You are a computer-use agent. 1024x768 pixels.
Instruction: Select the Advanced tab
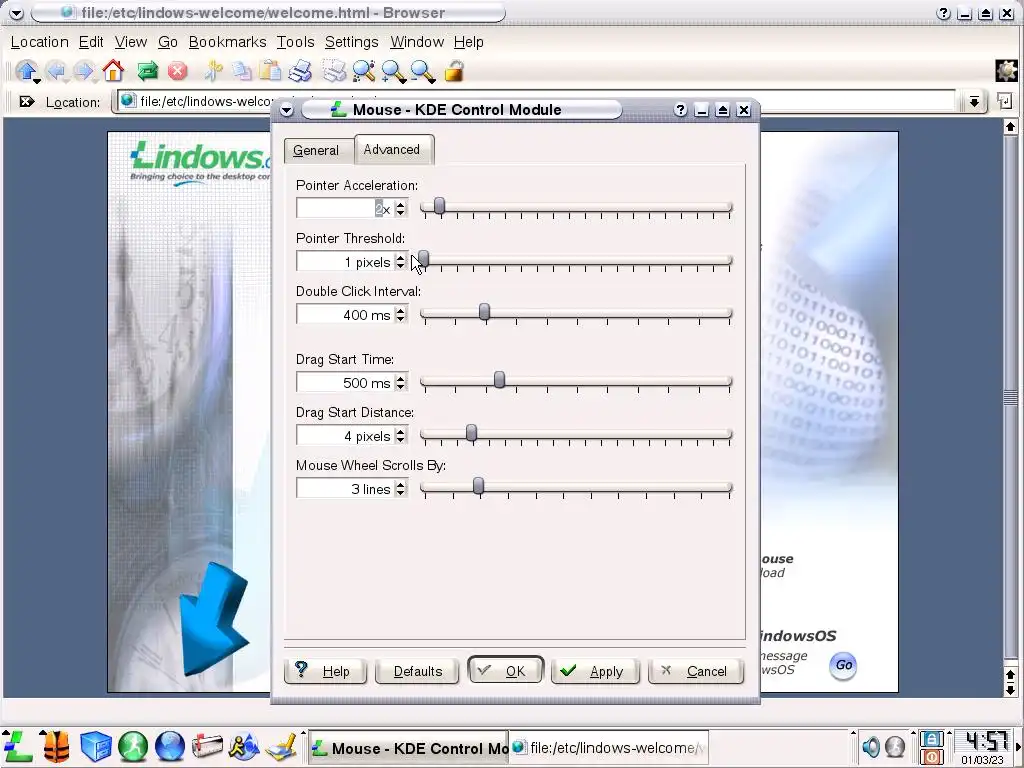tap(393, 150)
